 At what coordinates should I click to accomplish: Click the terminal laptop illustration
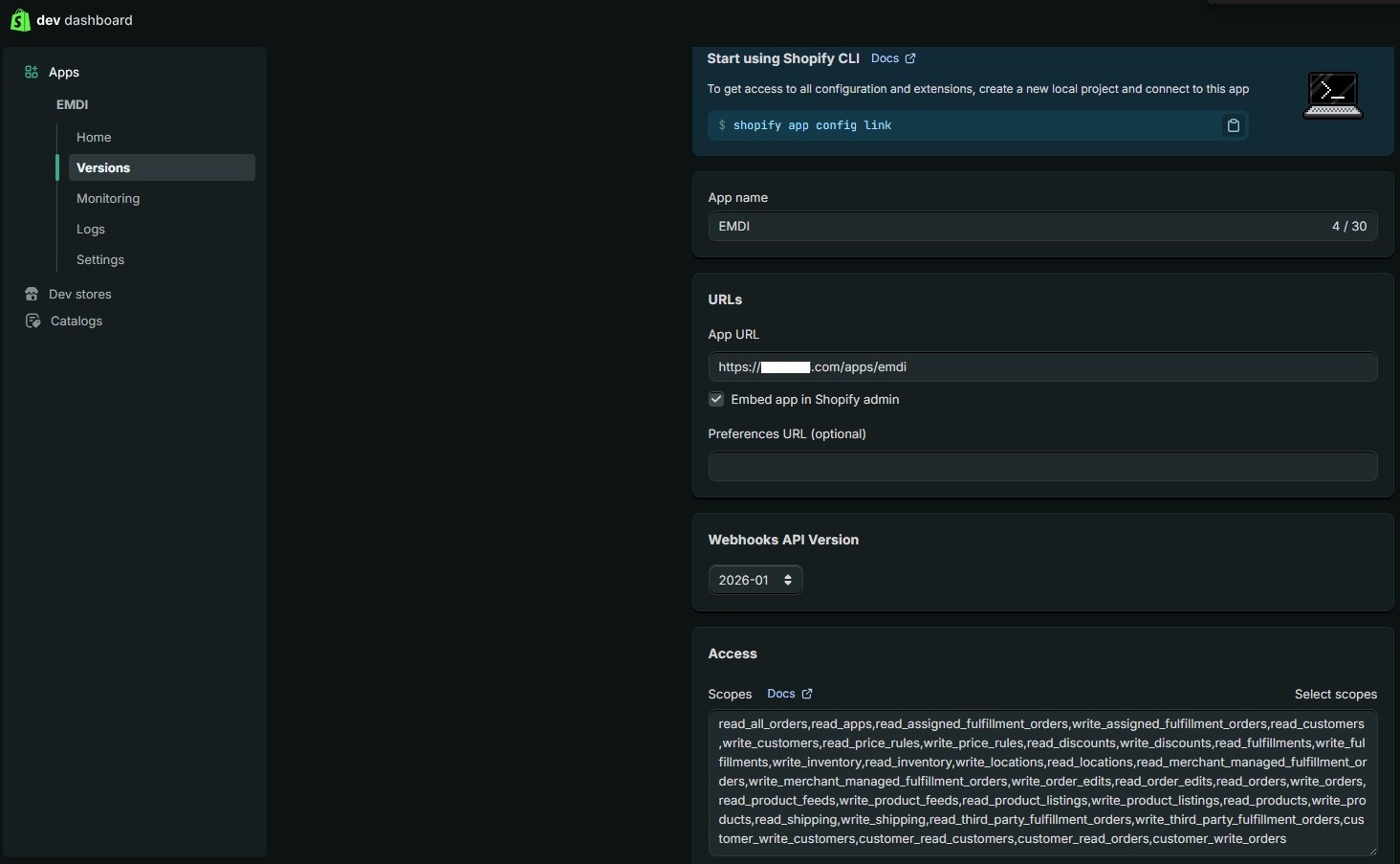[1332, 96]
